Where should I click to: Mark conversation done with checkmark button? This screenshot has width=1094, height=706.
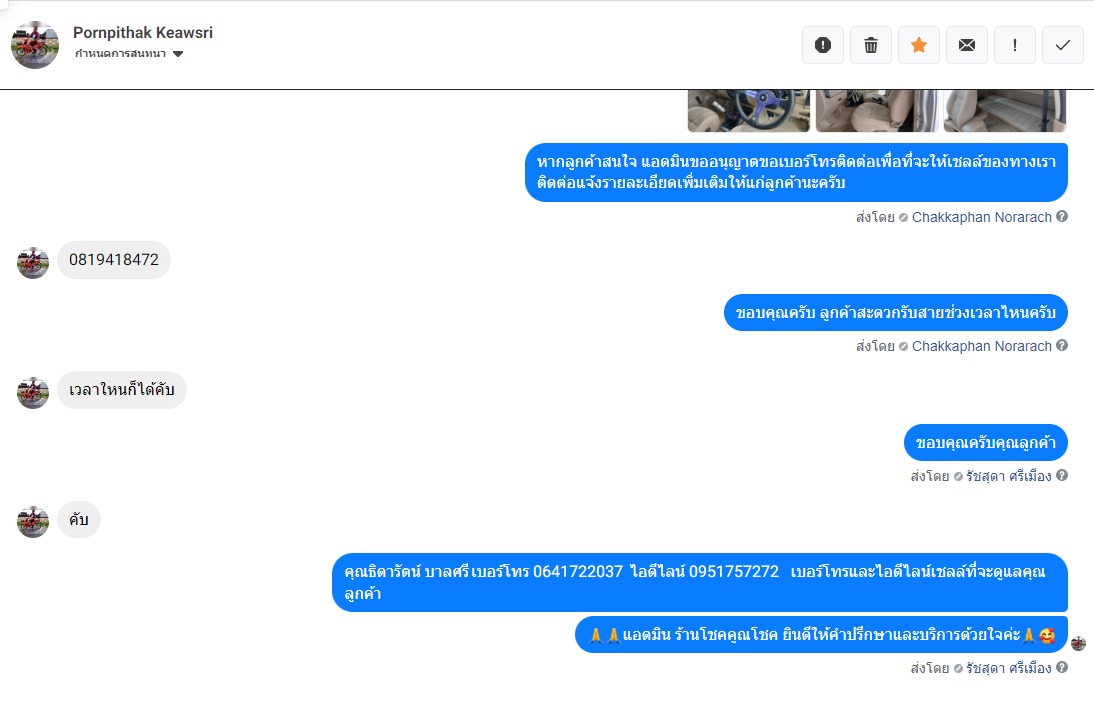tap(1063, 45)
